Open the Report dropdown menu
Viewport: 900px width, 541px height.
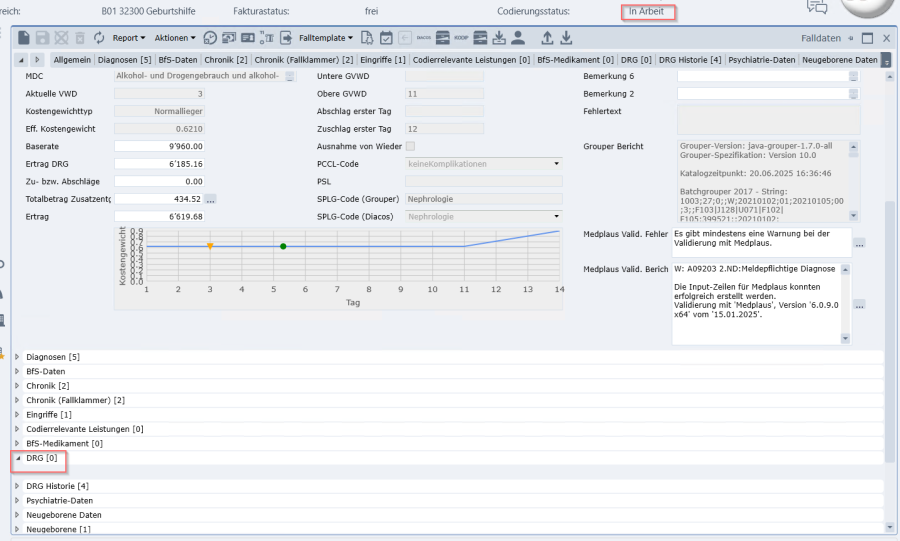pos(128,38)
